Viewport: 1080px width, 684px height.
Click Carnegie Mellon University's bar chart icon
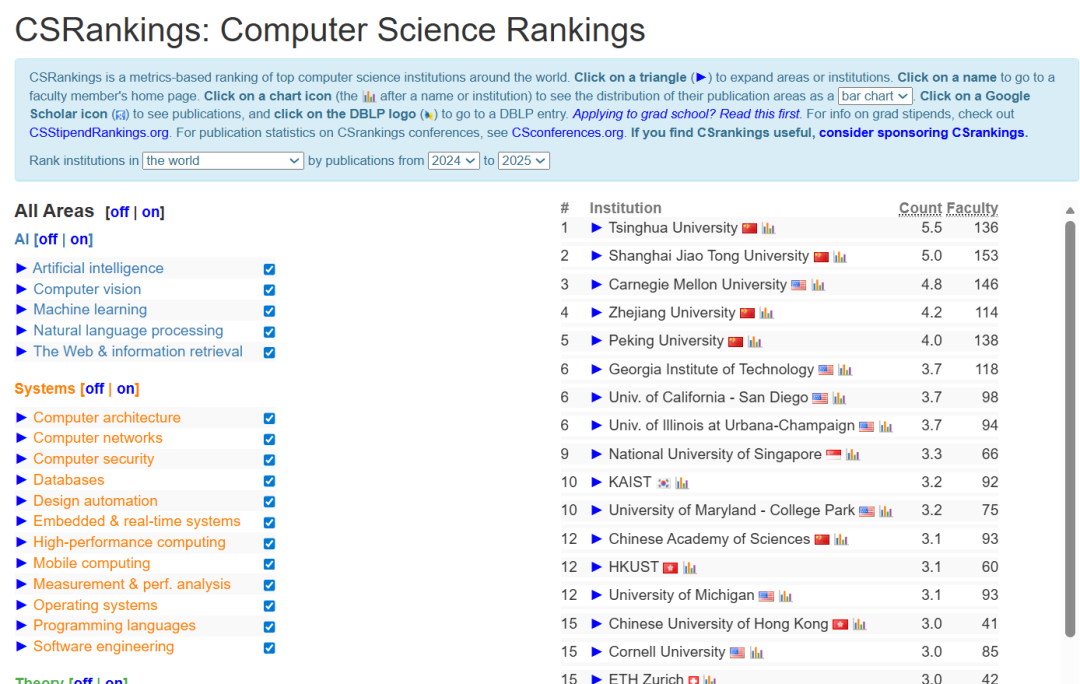(818, 286)
